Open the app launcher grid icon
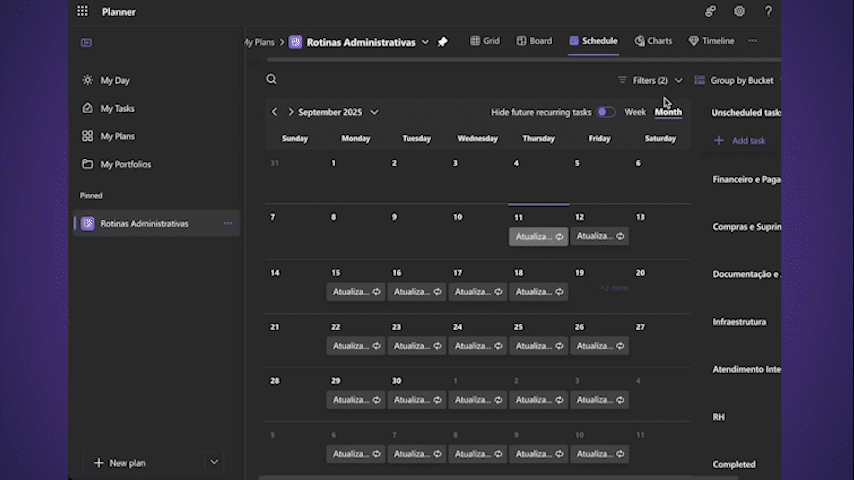 (x=82, y=12)
